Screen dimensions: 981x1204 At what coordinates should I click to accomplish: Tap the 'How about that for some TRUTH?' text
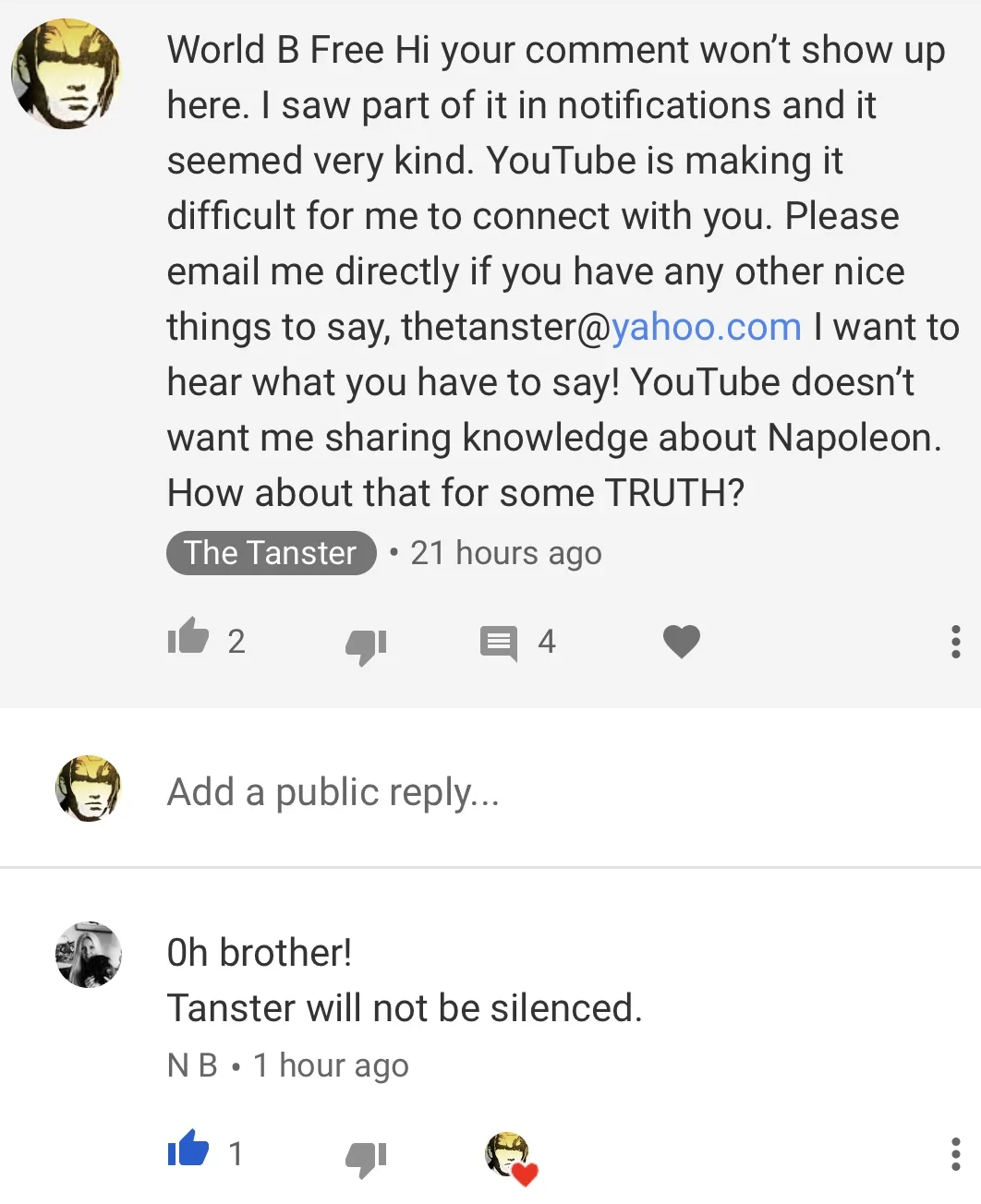point(455,493)
